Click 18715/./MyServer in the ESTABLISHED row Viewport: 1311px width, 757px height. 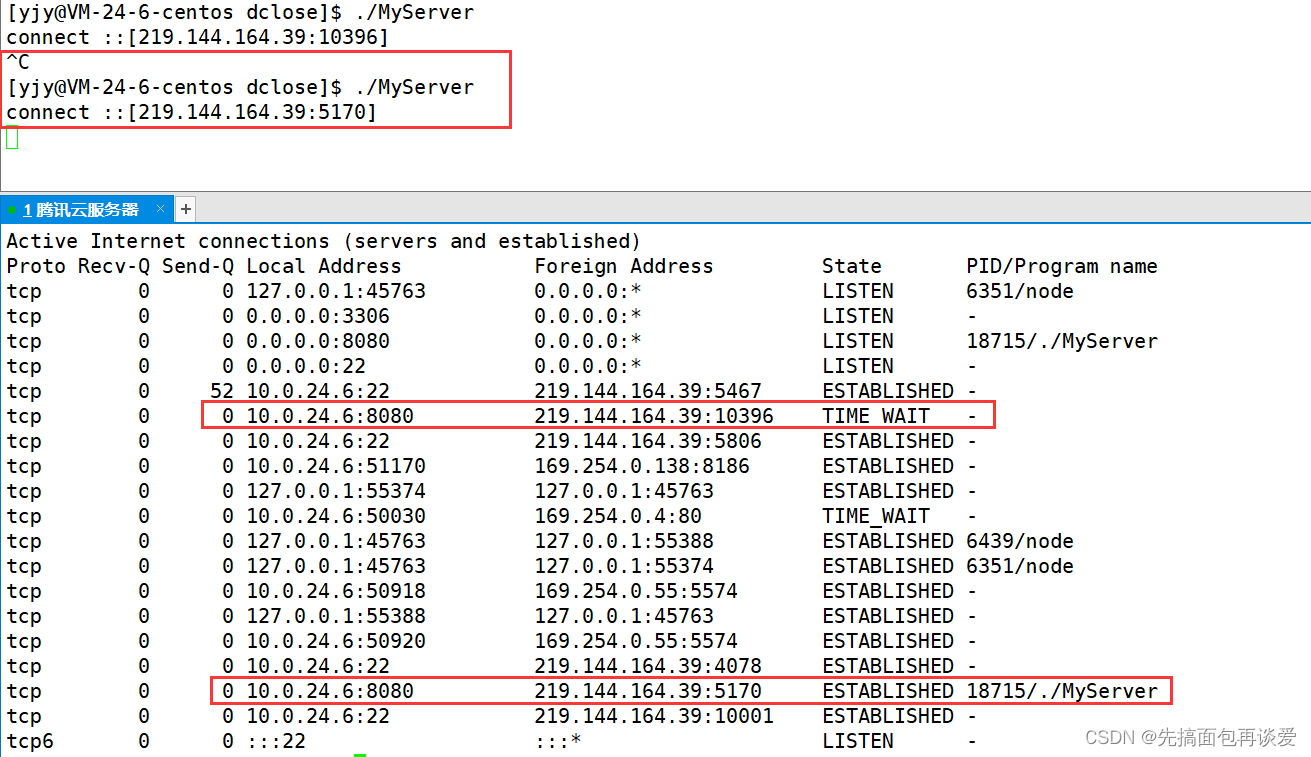(1062, 691)
